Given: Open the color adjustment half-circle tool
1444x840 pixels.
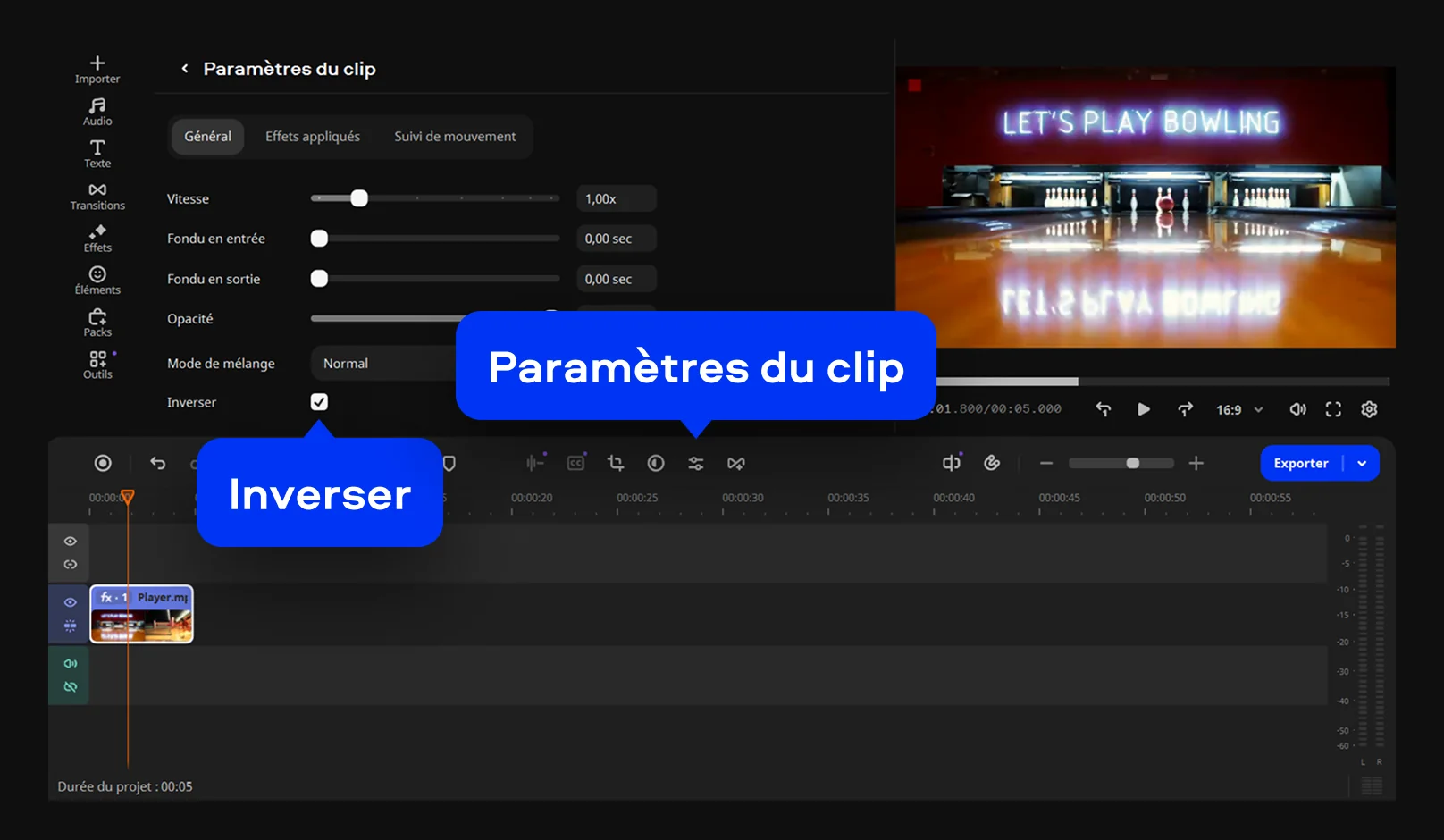Looking at the screenshot, I should coord(656,463).
